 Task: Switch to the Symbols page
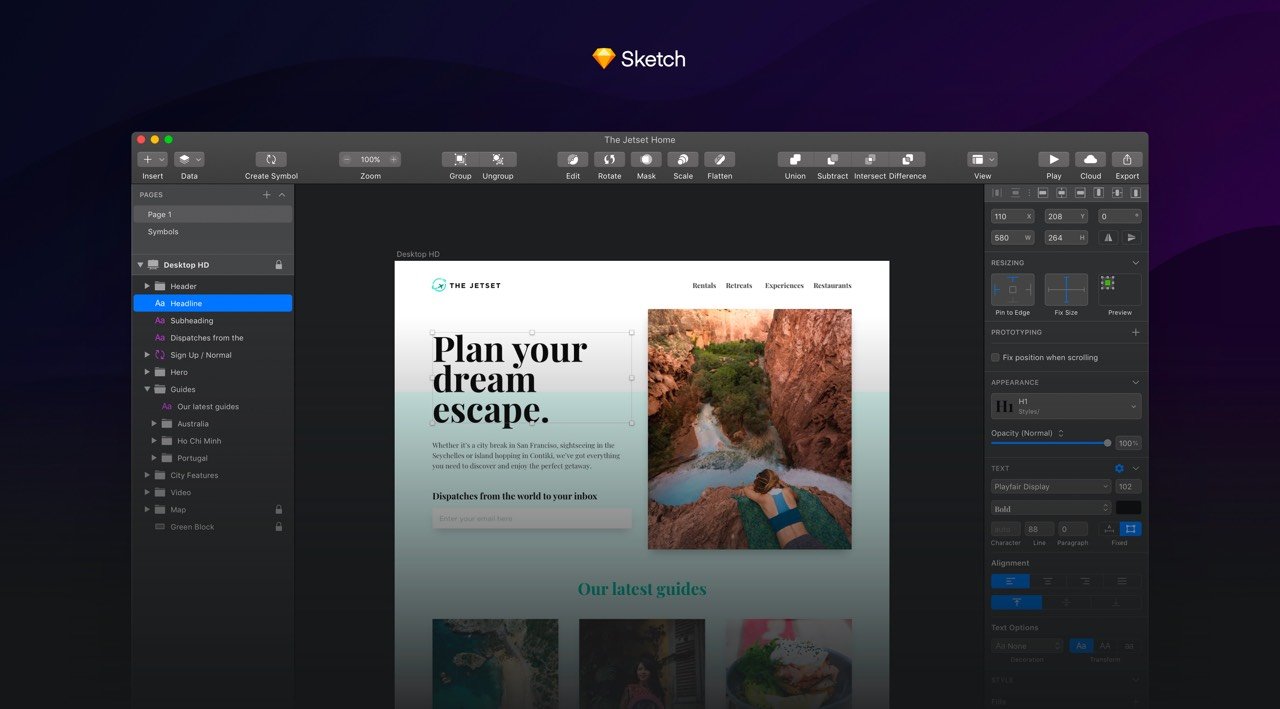coord(163,231)
